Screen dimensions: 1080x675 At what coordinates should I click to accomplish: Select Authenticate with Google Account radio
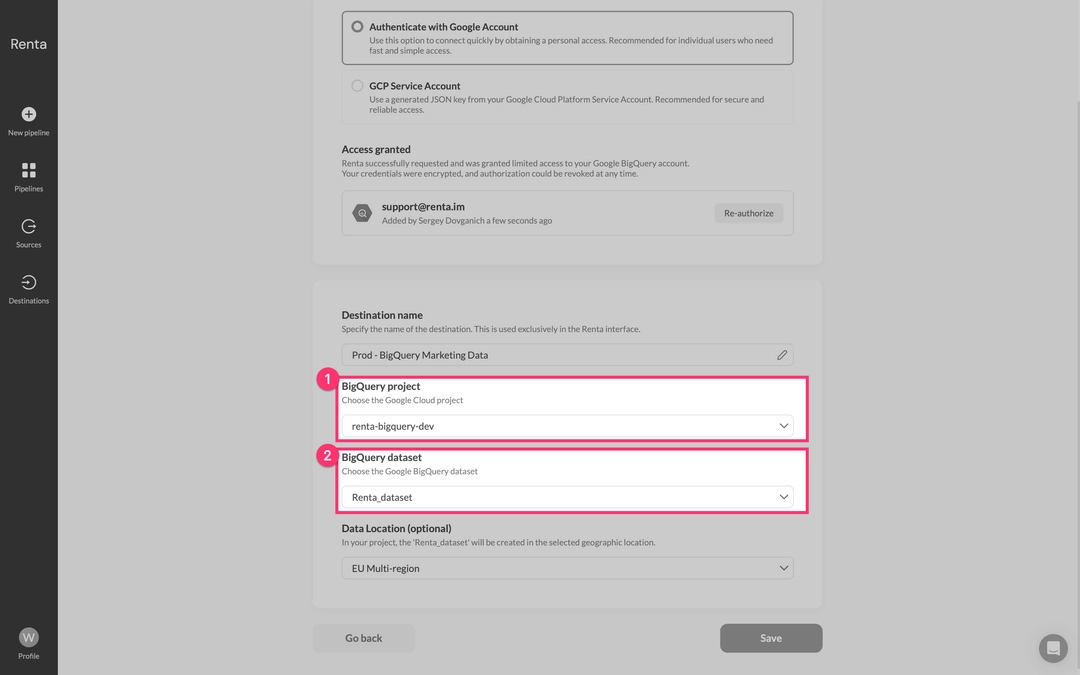357,27
